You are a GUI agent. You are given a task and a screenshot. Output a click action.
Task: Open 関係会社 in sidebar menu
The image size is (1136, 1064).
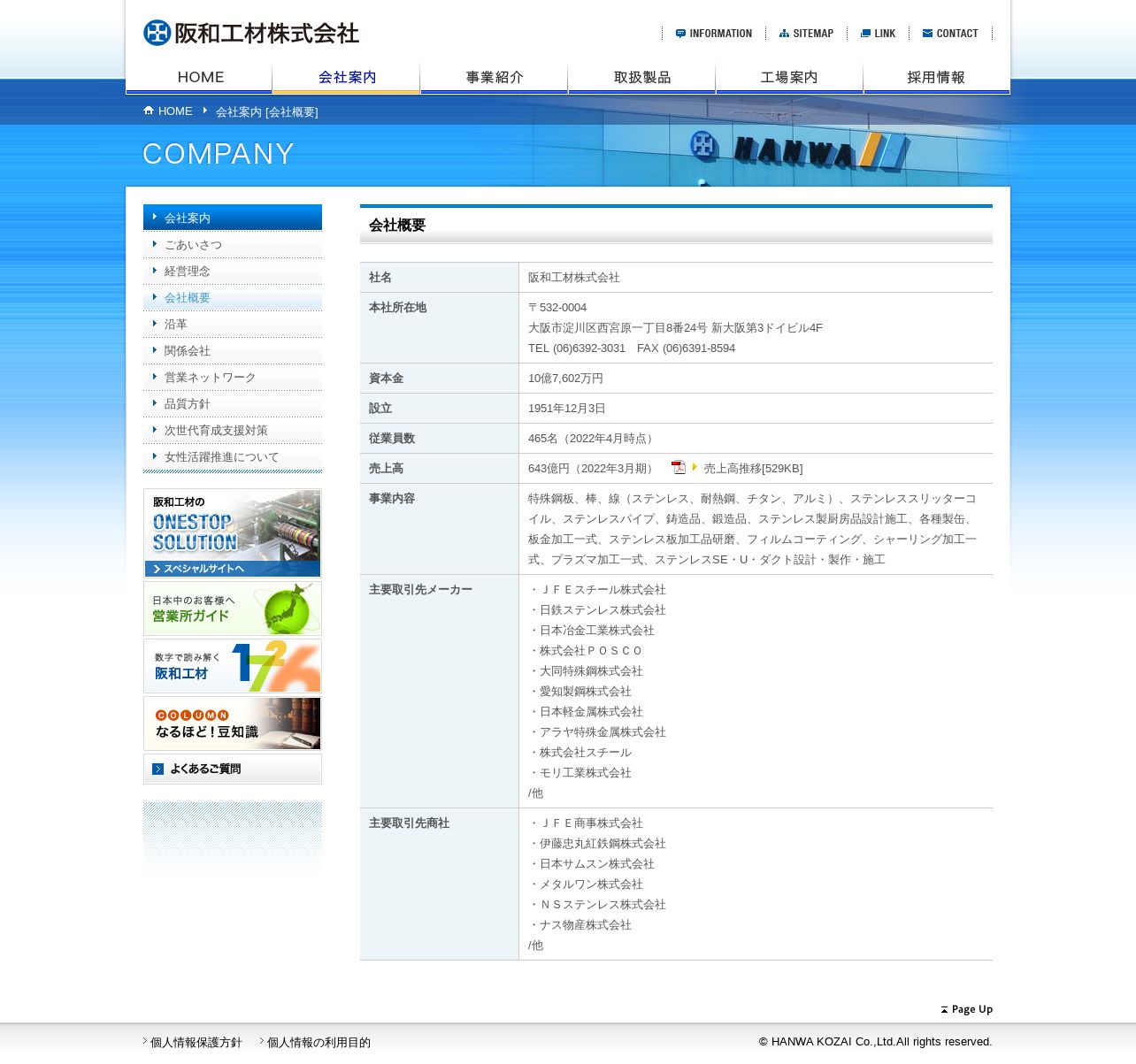233,351
